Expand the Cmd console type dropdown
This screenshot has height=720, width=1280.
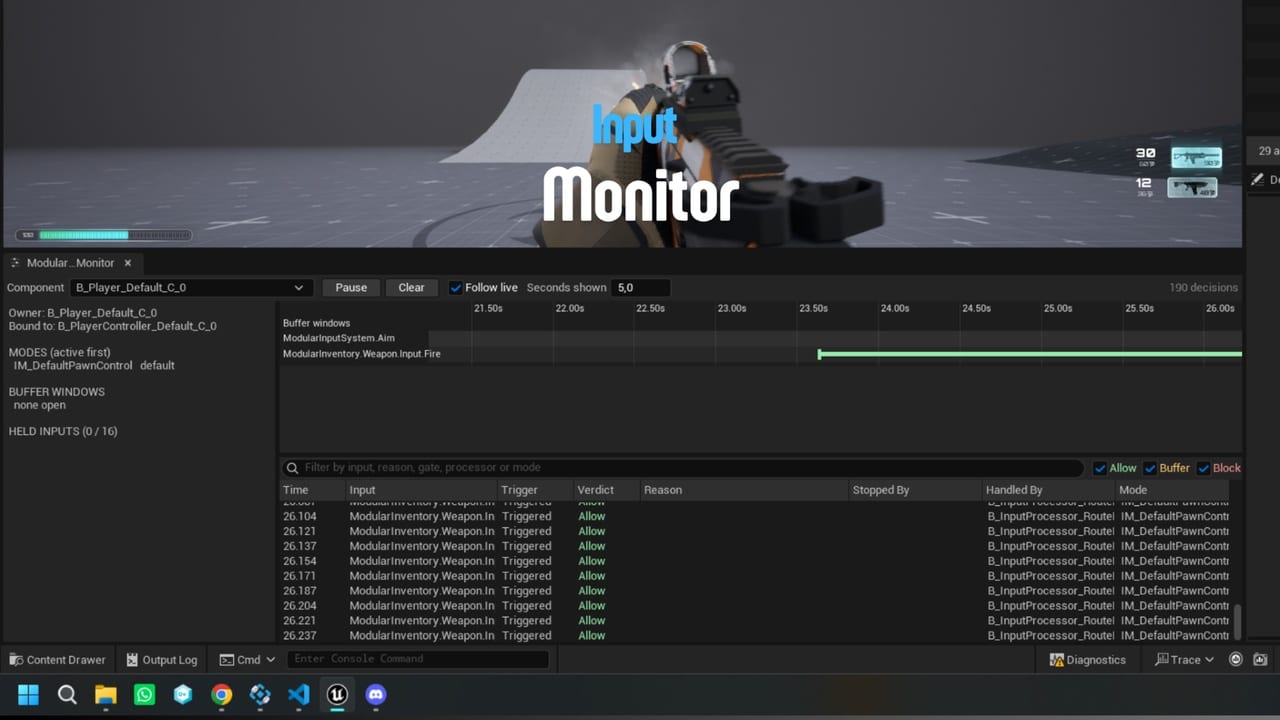coord(247,660)
